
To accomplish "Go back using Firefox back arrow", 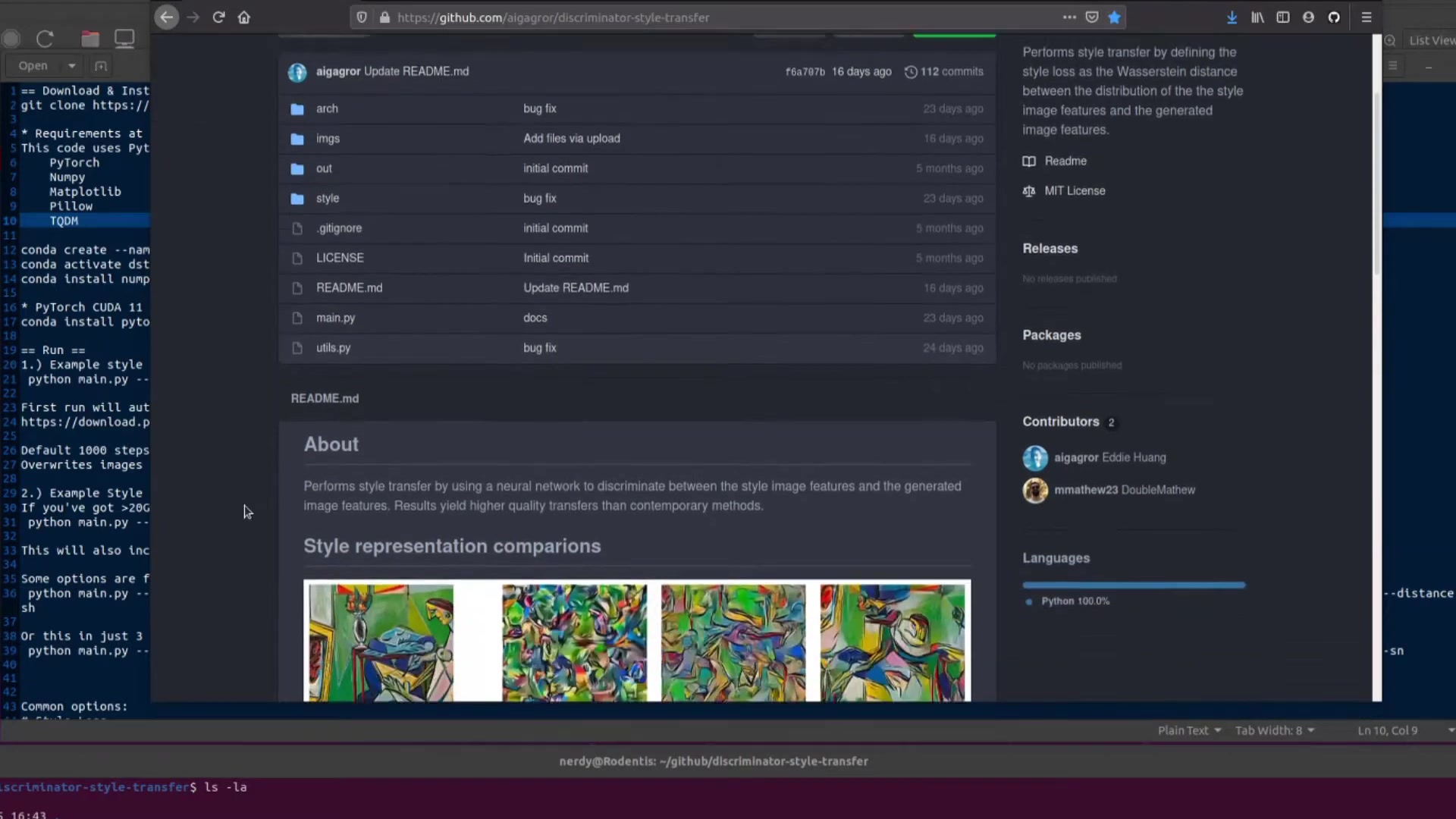I will (x=166, y=17).
